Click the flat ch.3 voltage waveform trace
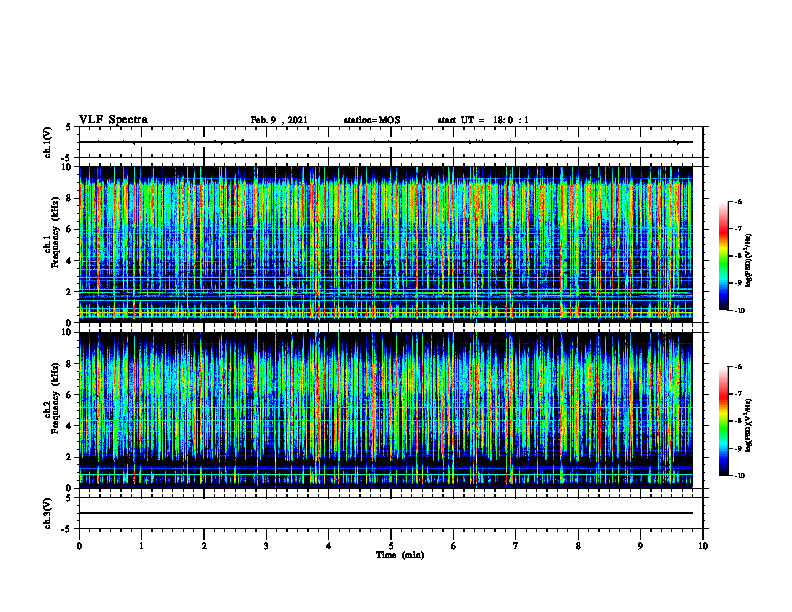This screenshot has width=792, height=612. pyautogui.click(x=386, y=513)
